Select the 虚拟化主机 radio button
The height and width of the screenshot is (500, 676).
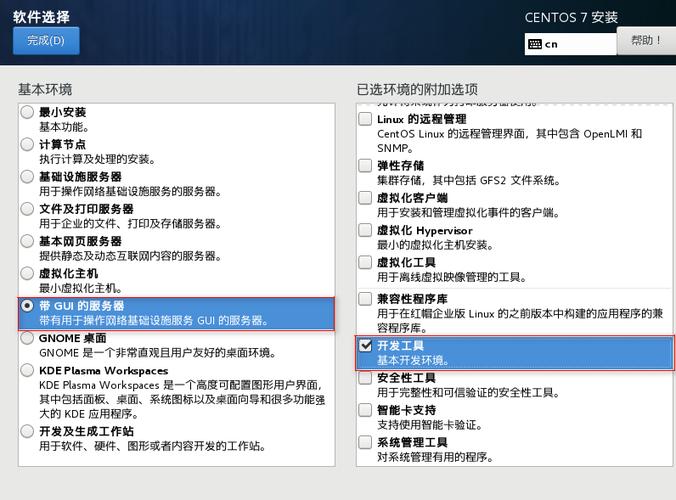(x=27, y=273)
